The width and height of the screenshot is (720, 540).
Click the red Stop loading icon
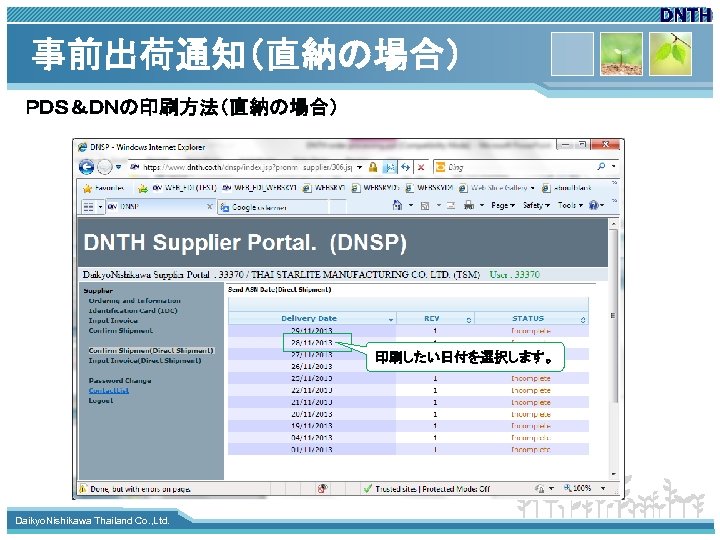[421, 167]
